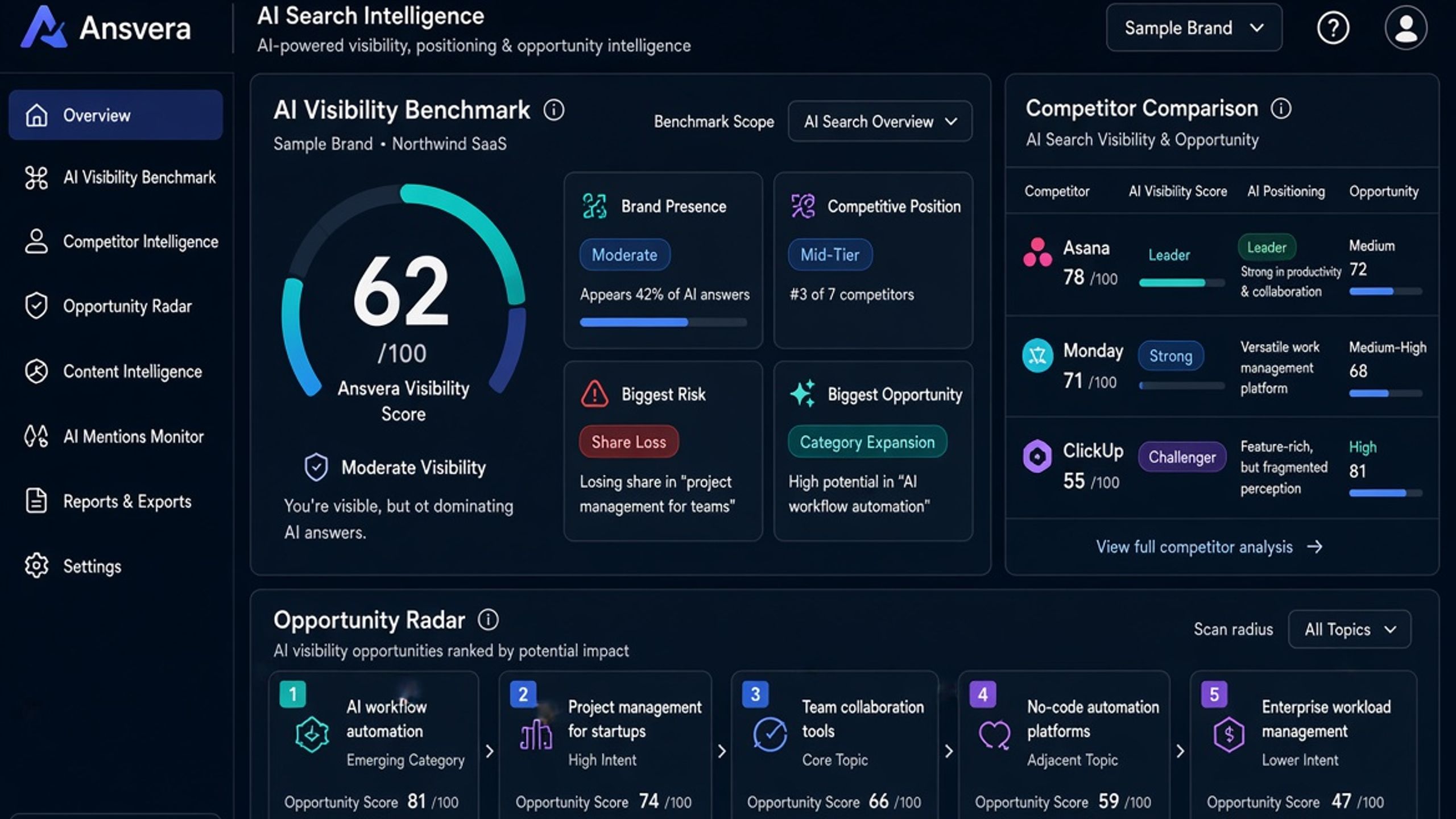The height and width of the screenshot is (819, 1456).
Task: Click chevron after No-code automation platforms card
Action: pos(1180,751)
